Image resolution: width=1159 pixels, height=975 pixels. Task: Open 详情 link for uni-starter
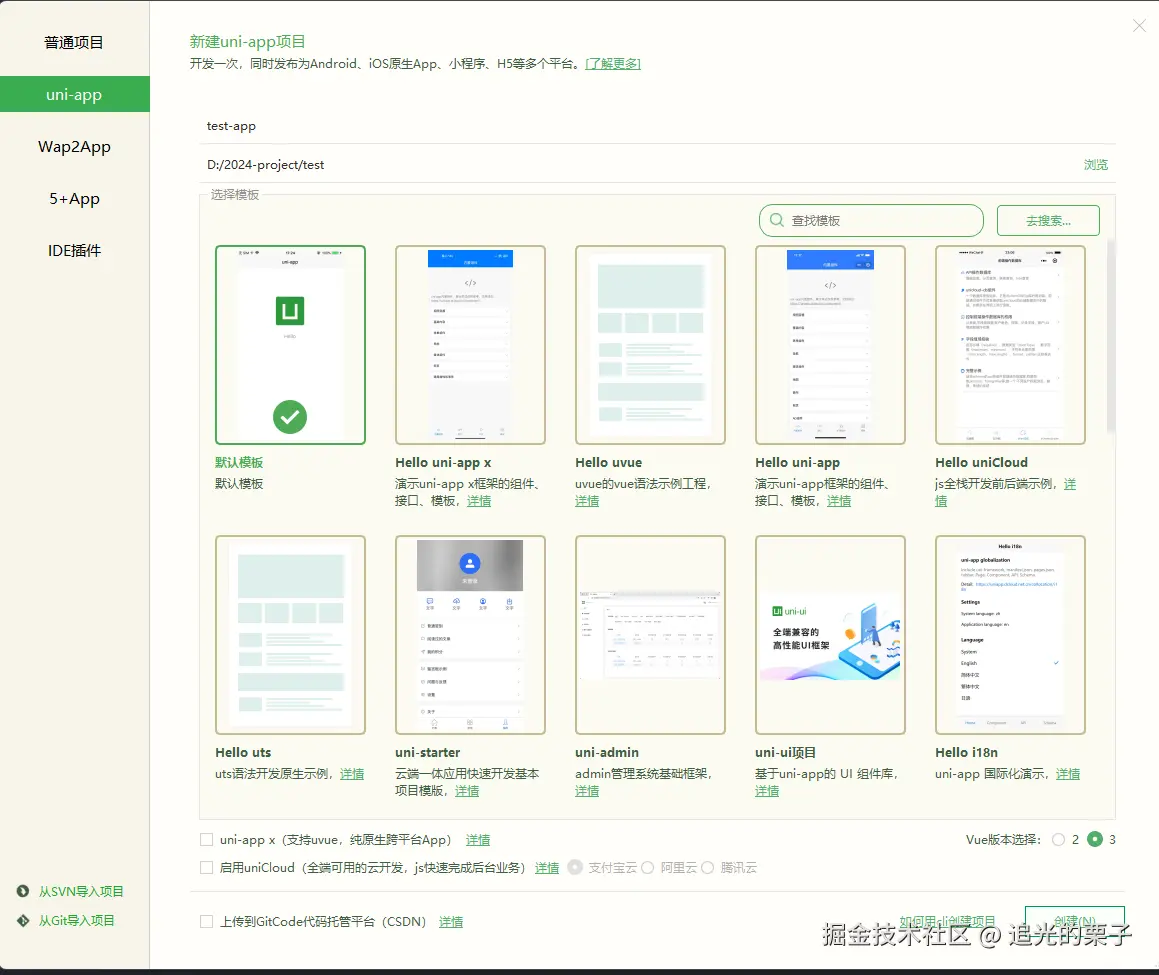pyautogui.click(x=467, y=791)
